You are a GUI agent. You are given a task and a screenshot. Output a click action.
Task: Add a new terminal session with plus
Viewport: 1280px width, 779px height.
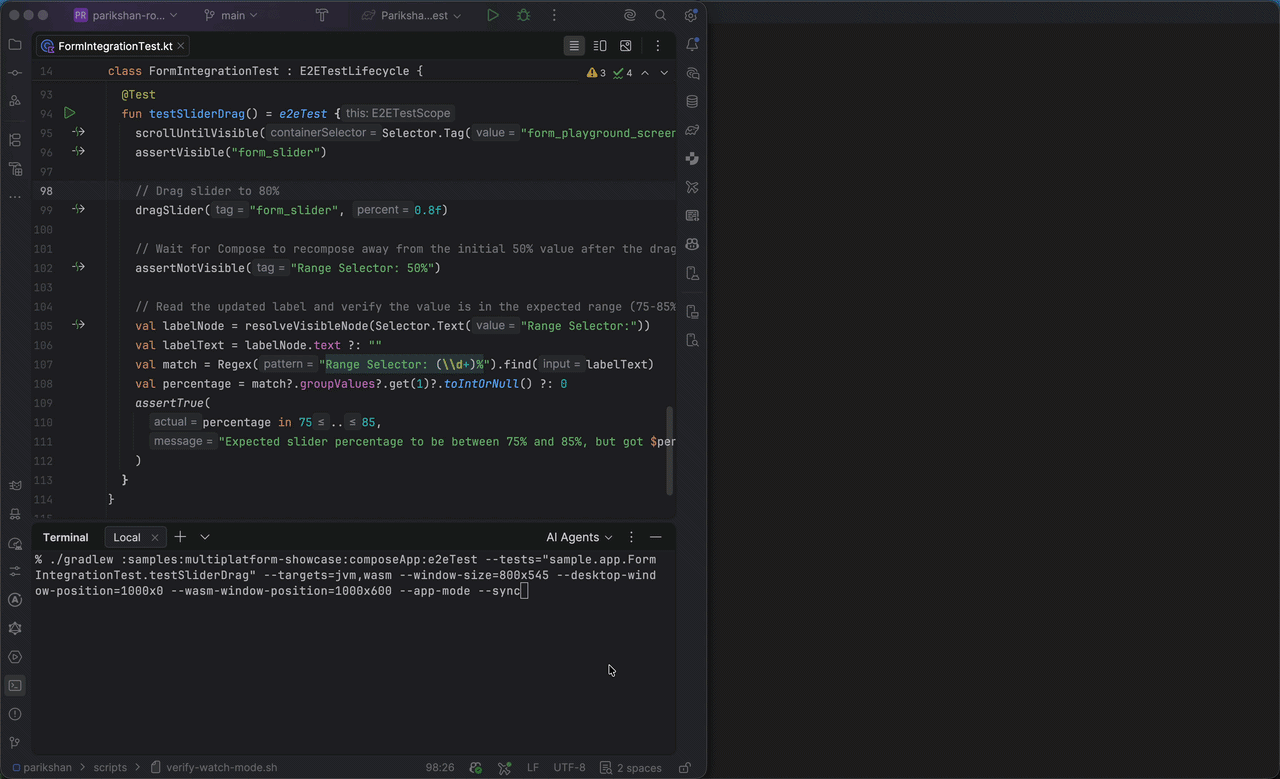point(180,537)
